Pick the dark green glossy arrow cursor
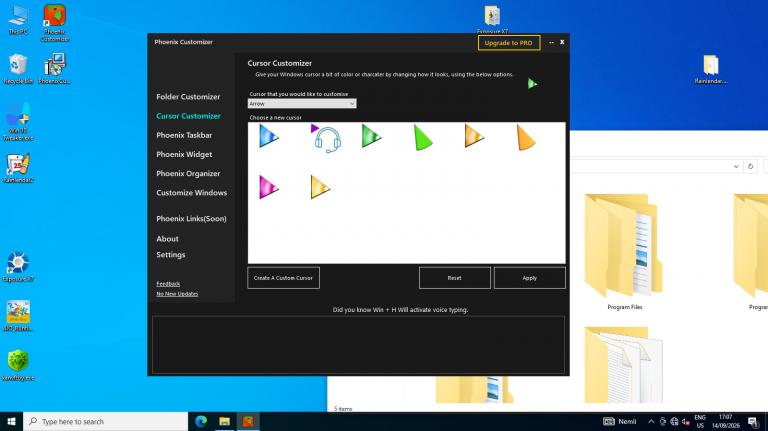Viewport: 768px width, 431px height. [x=371, y=136]
